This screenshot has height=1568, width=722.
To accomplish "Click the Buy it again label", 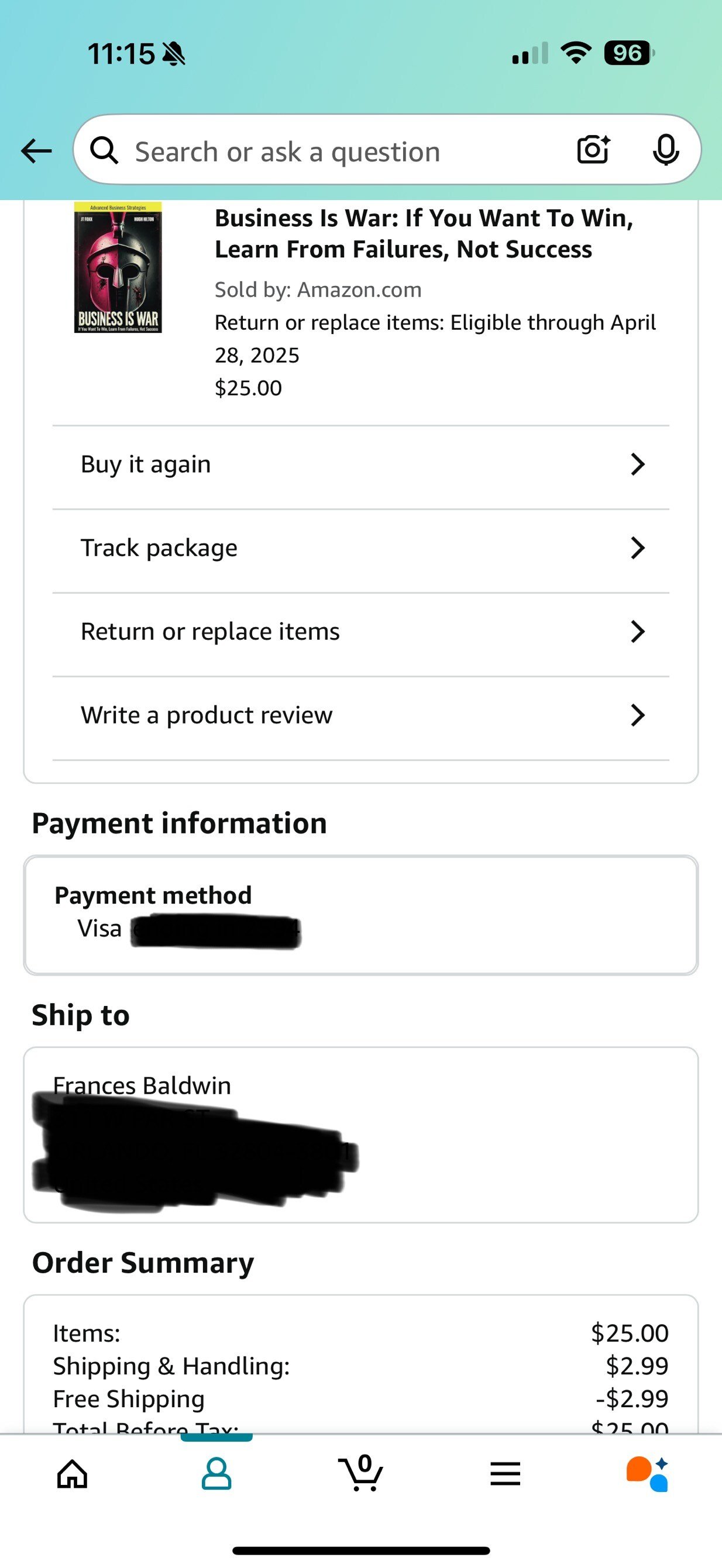I will 146,464.
